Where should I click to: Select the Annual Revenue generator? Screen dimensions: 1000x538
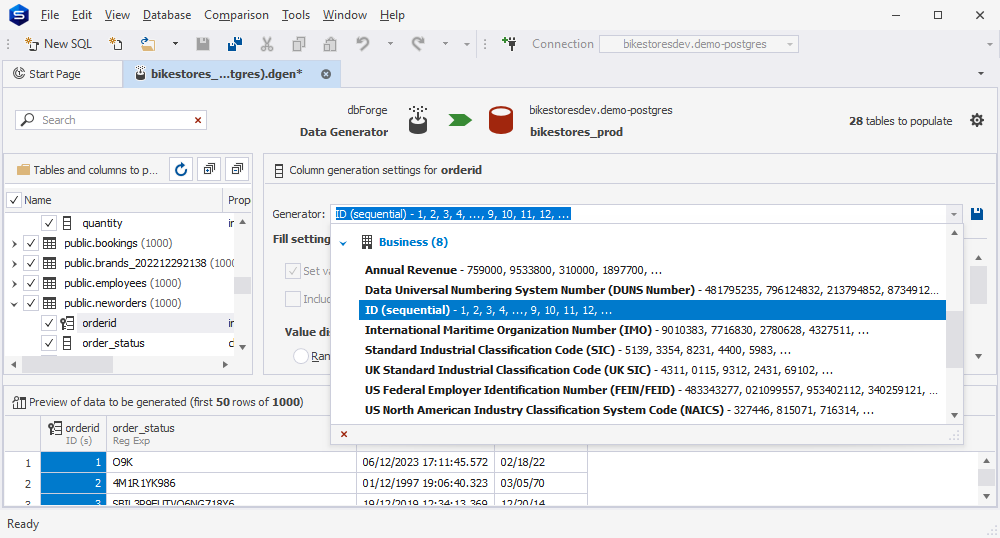click(652, 270)
